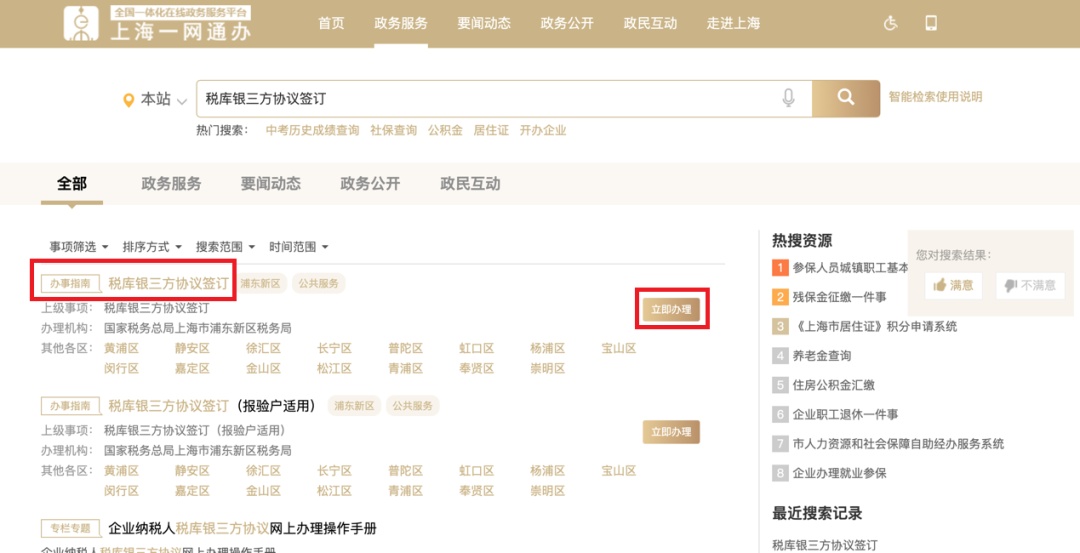
Task: Click the microphone voice search icon
Action: click(x=789, y=98)
